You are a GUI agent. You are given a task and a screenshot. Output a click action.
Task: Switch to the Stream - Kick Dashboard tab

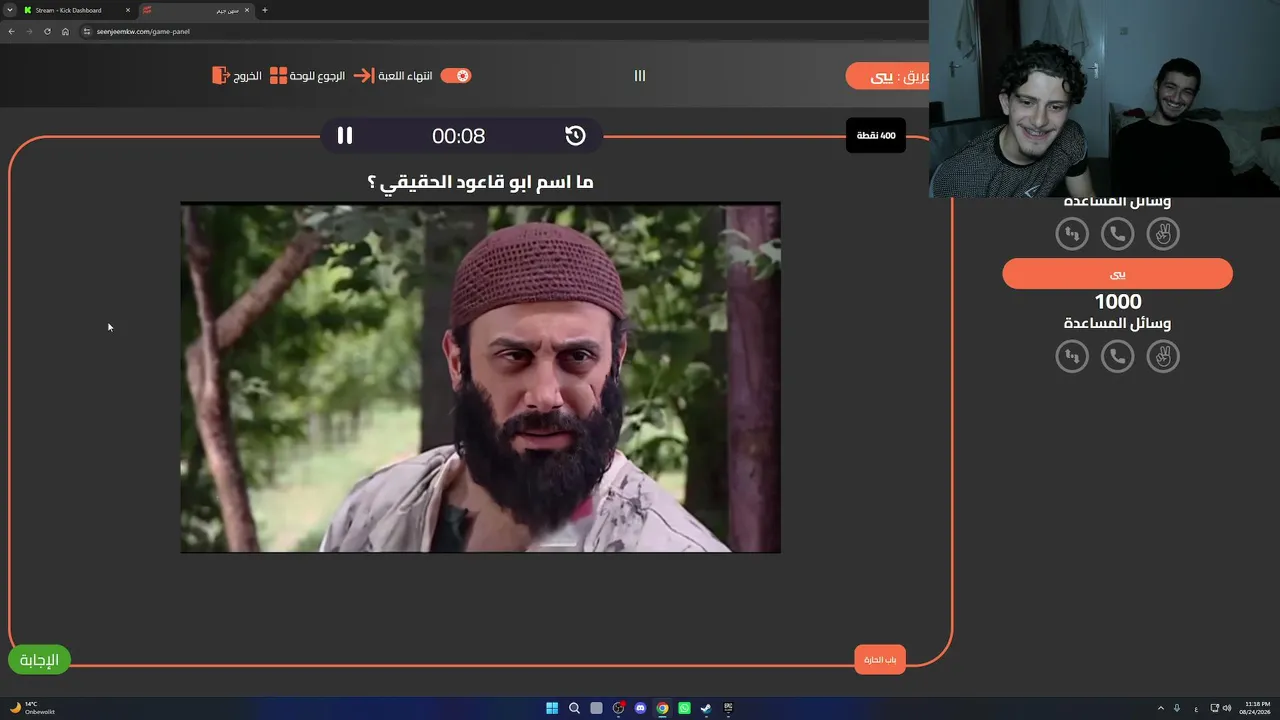[x=77, y=10]
